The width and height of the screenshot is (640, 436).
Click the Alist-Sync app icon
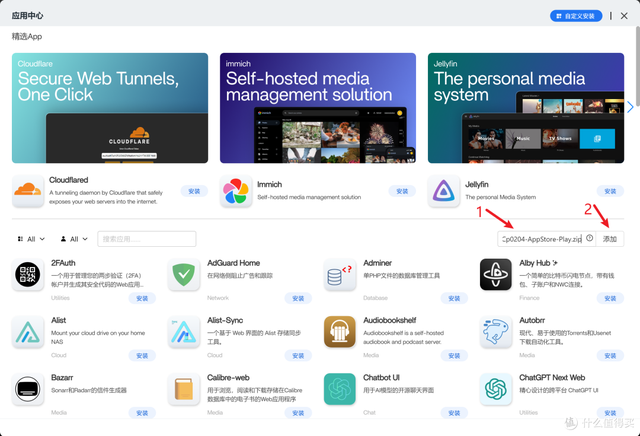click(184, 331)
